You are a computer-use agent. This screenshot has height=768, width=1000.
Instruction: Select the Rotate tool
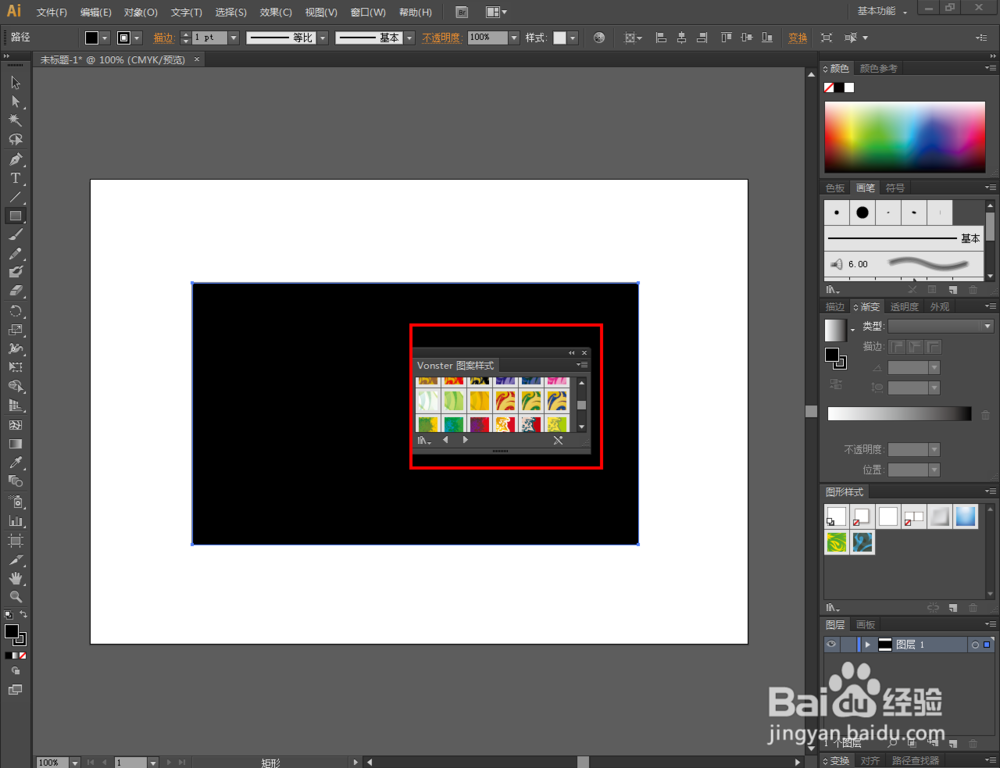(x=15, y=311)
